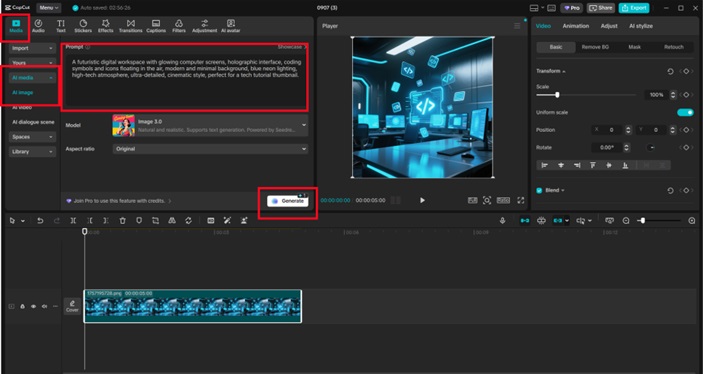
Task: Open the Showcase link
Action: coord(292,47)
